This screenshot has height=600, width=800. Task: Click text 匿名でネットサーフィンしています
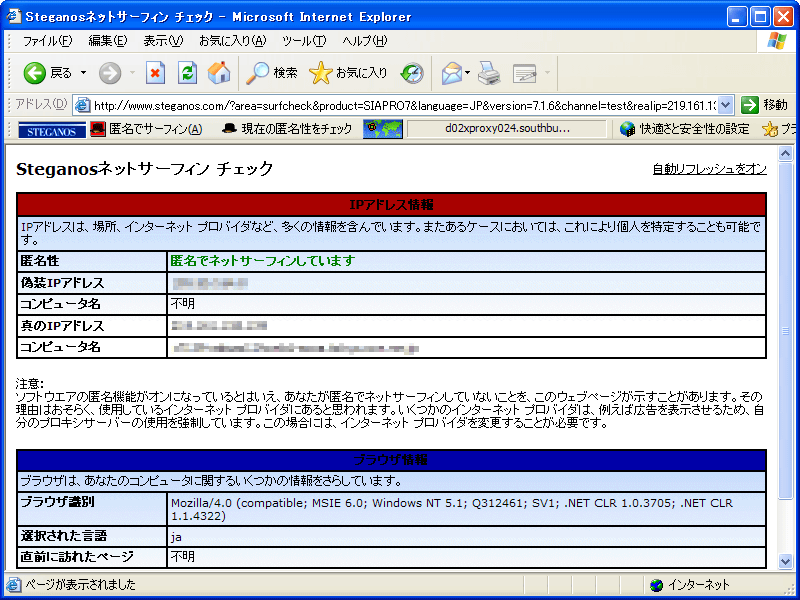coord(263,261)
